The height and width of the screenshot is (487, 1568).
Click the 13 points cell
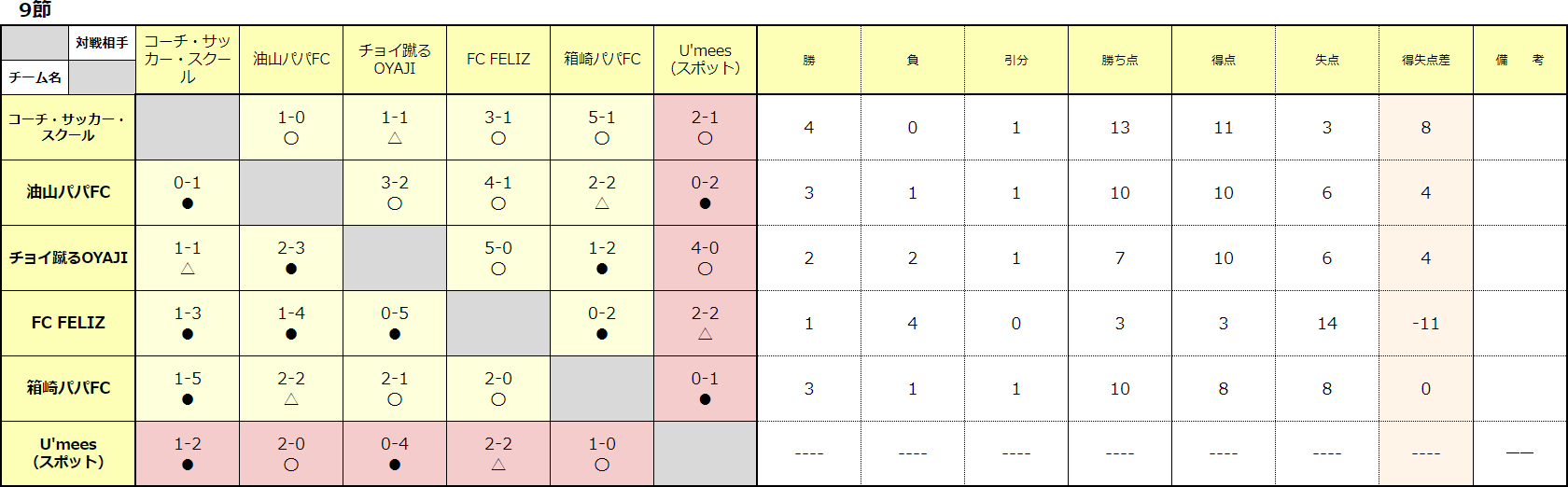point(1120,127)
